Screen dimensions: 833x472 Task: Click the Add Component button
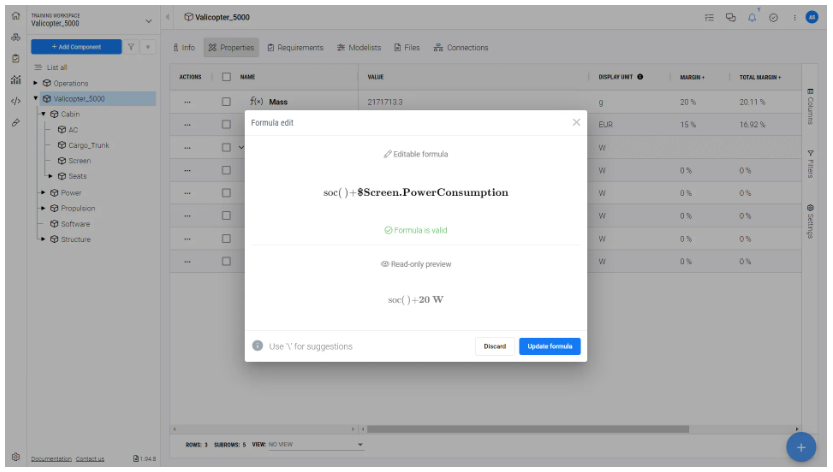[x=76, y=47]
